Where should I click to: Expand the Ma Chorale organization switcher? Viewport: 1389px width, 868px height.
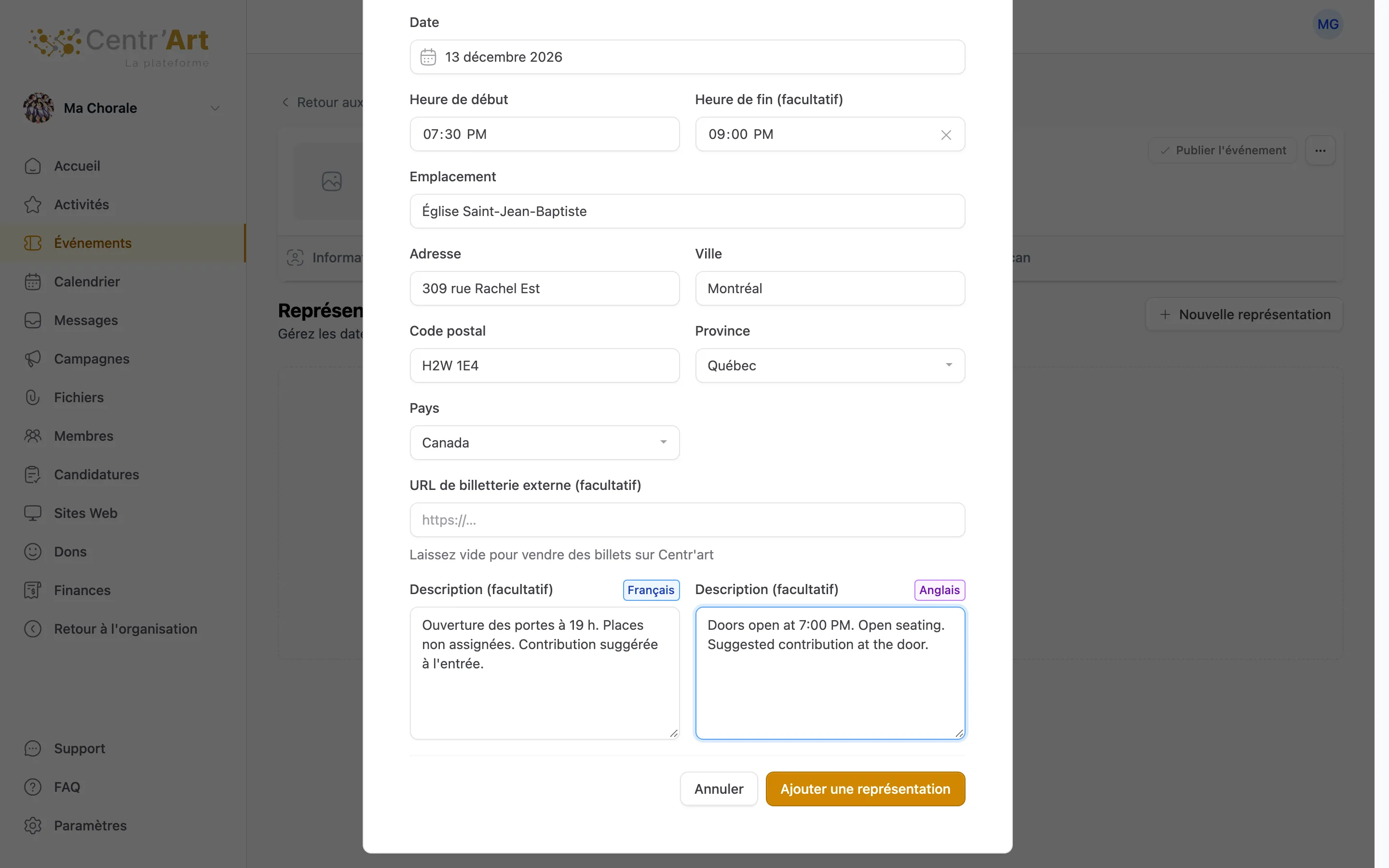pos(122,108)
